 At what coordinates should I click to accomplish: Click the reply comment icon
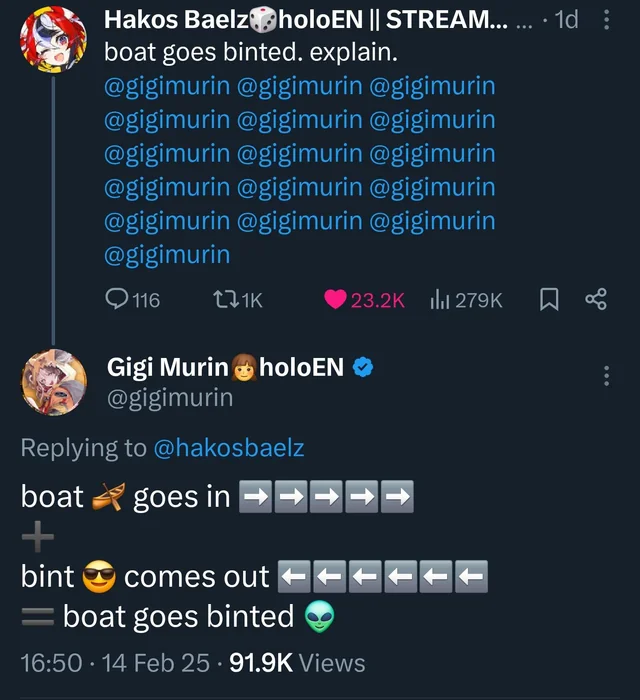point(117,299)
